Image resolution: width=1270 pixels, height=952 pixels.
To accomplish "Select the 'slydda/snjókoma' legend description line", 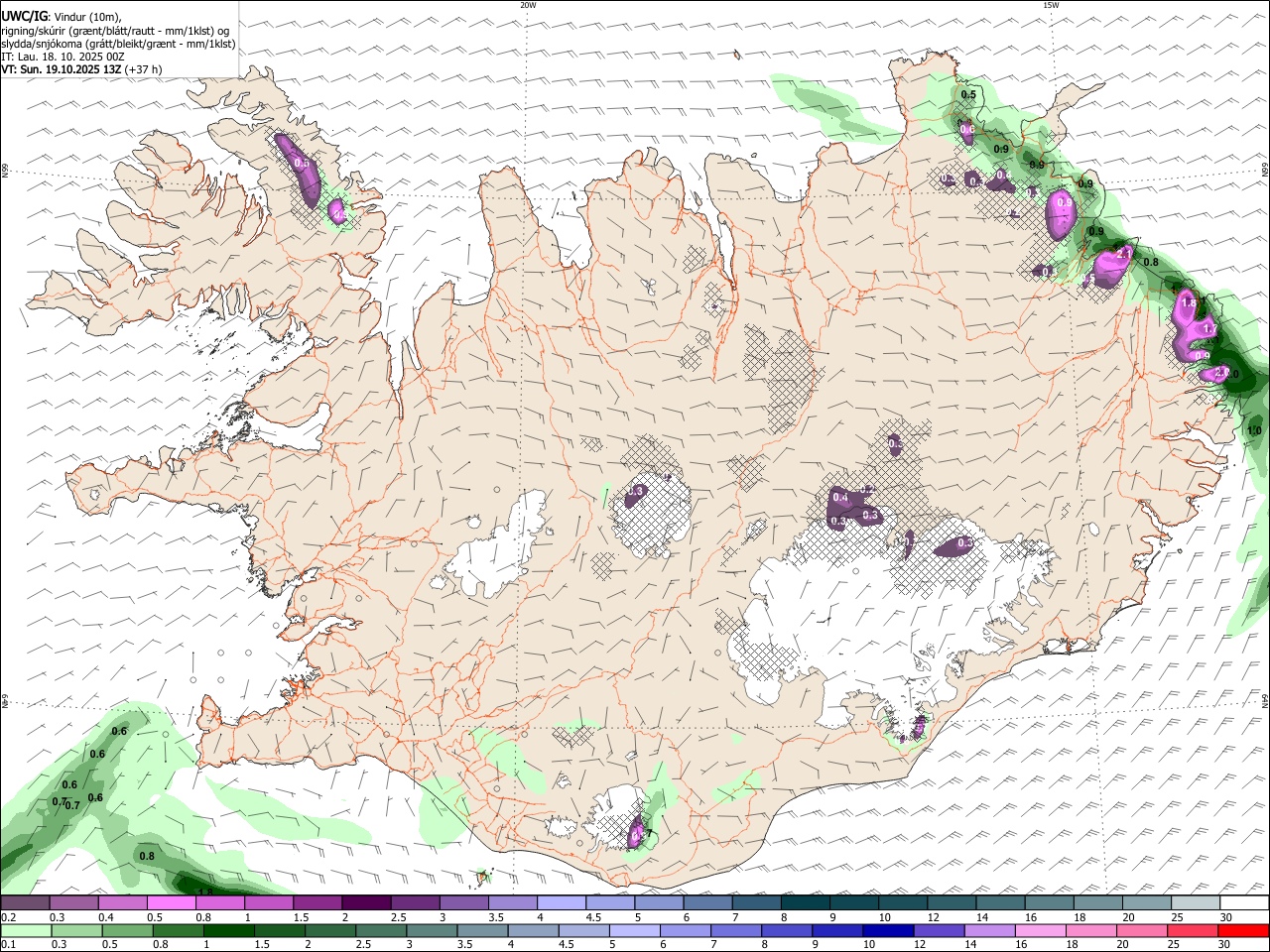I will pyautogui.click(x=119, y=44).
